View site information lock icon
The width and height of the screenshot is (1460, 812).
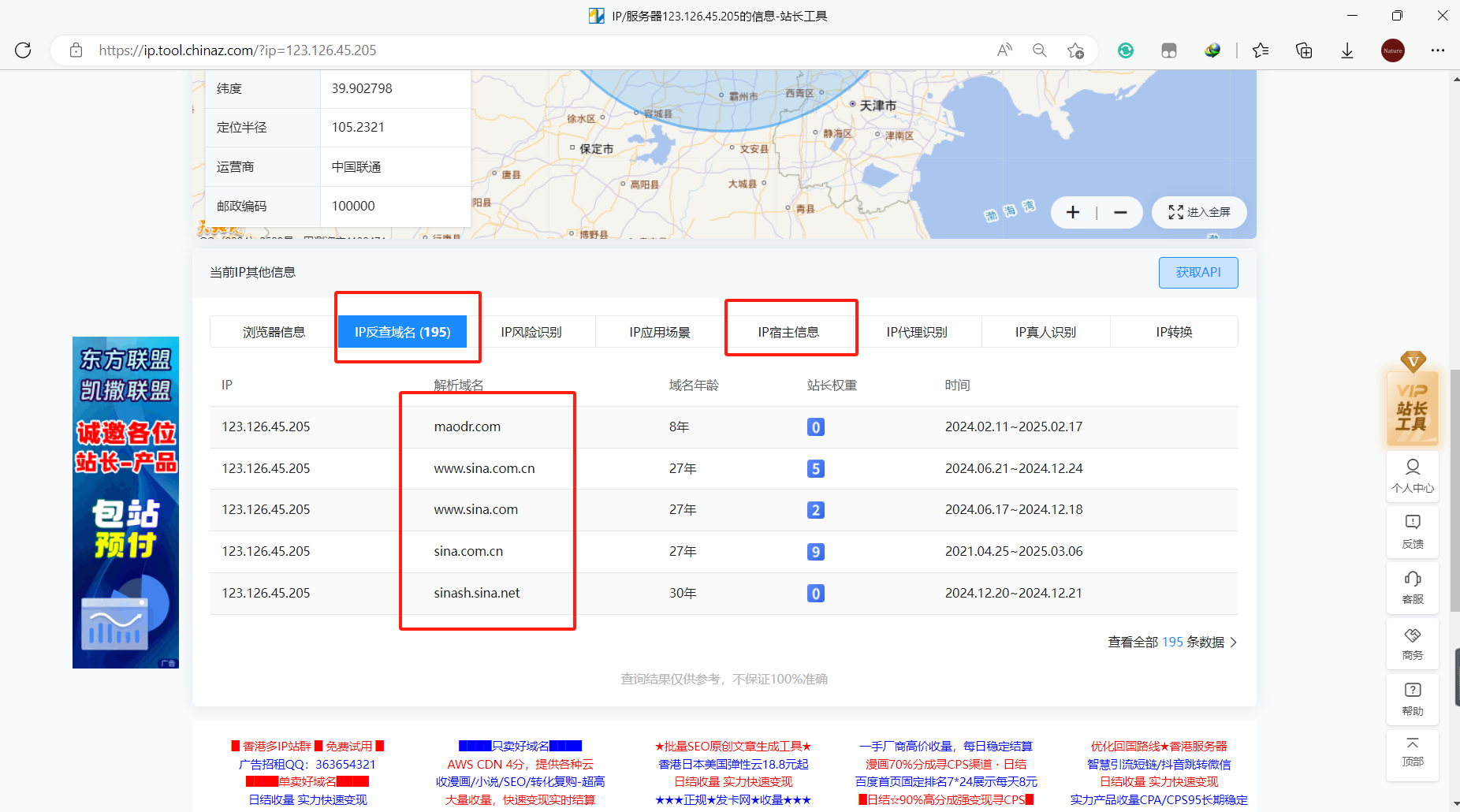76,50
